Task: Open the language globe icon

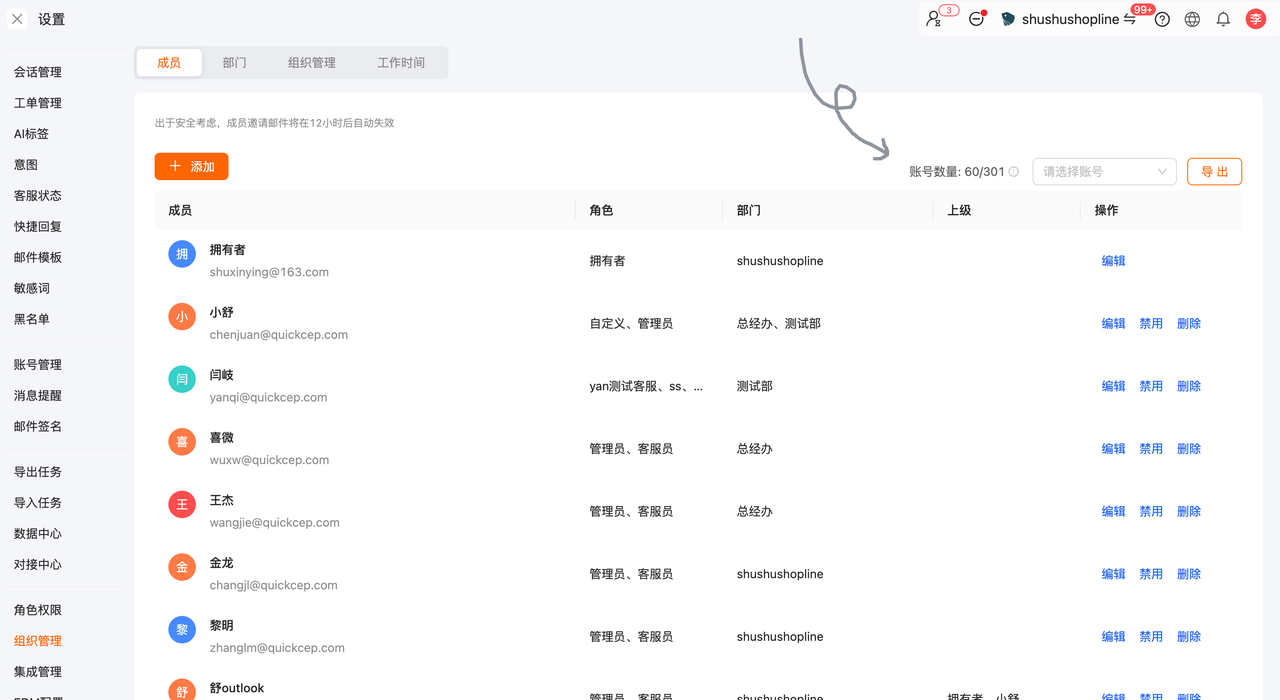Action: point(1192,19)
